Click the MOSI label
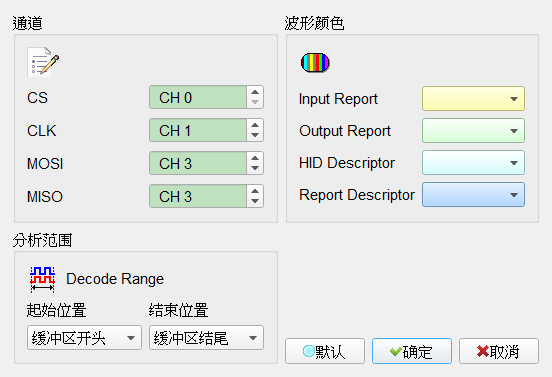Image resolution: width=552 pixels, height=377 pixels. point(45,164)
